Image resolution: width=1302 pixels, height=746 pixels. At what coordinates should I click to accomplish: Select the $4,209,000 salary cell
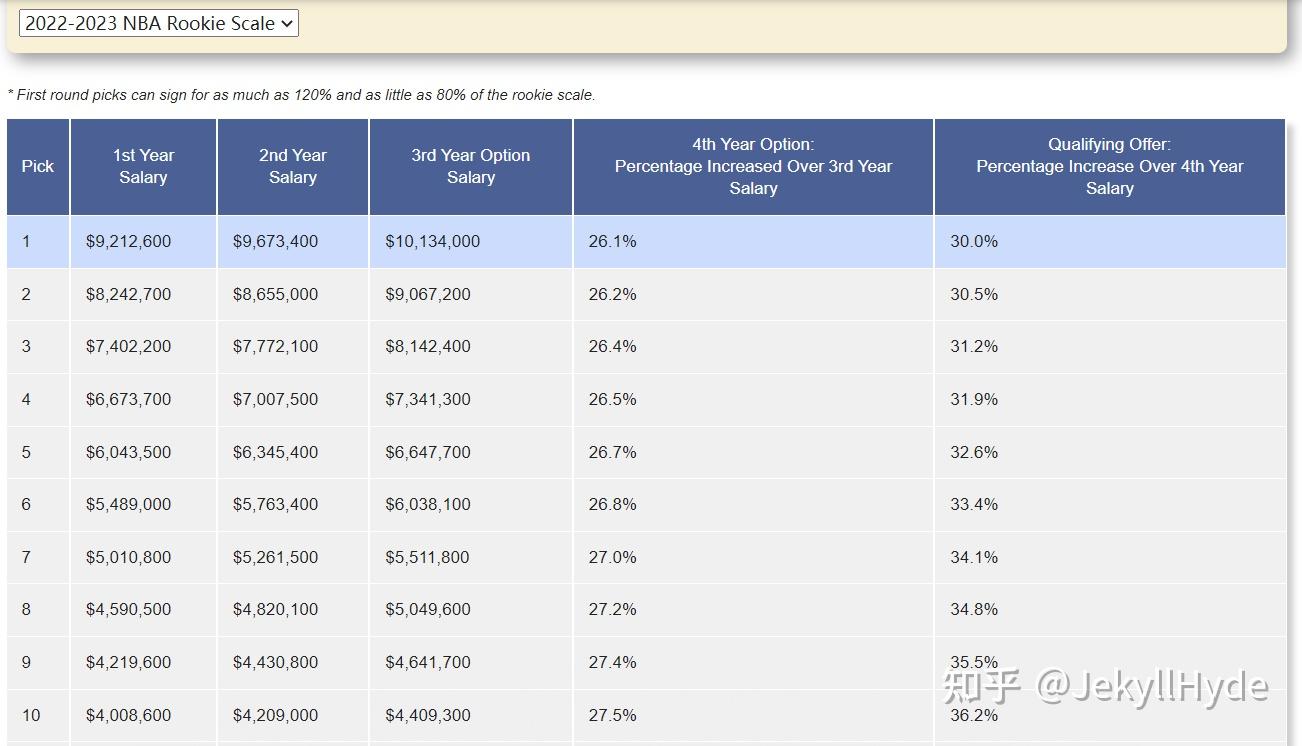[x=293, y=715]
